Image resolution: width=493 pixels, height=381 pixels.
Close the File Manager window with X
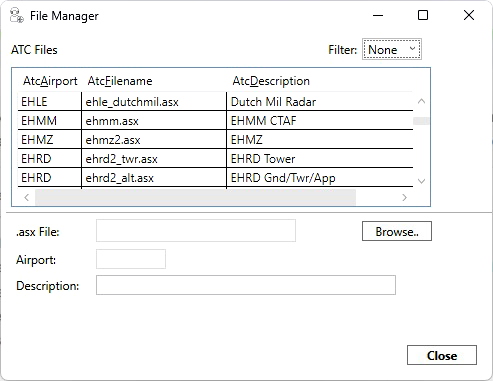click(469, 15)
